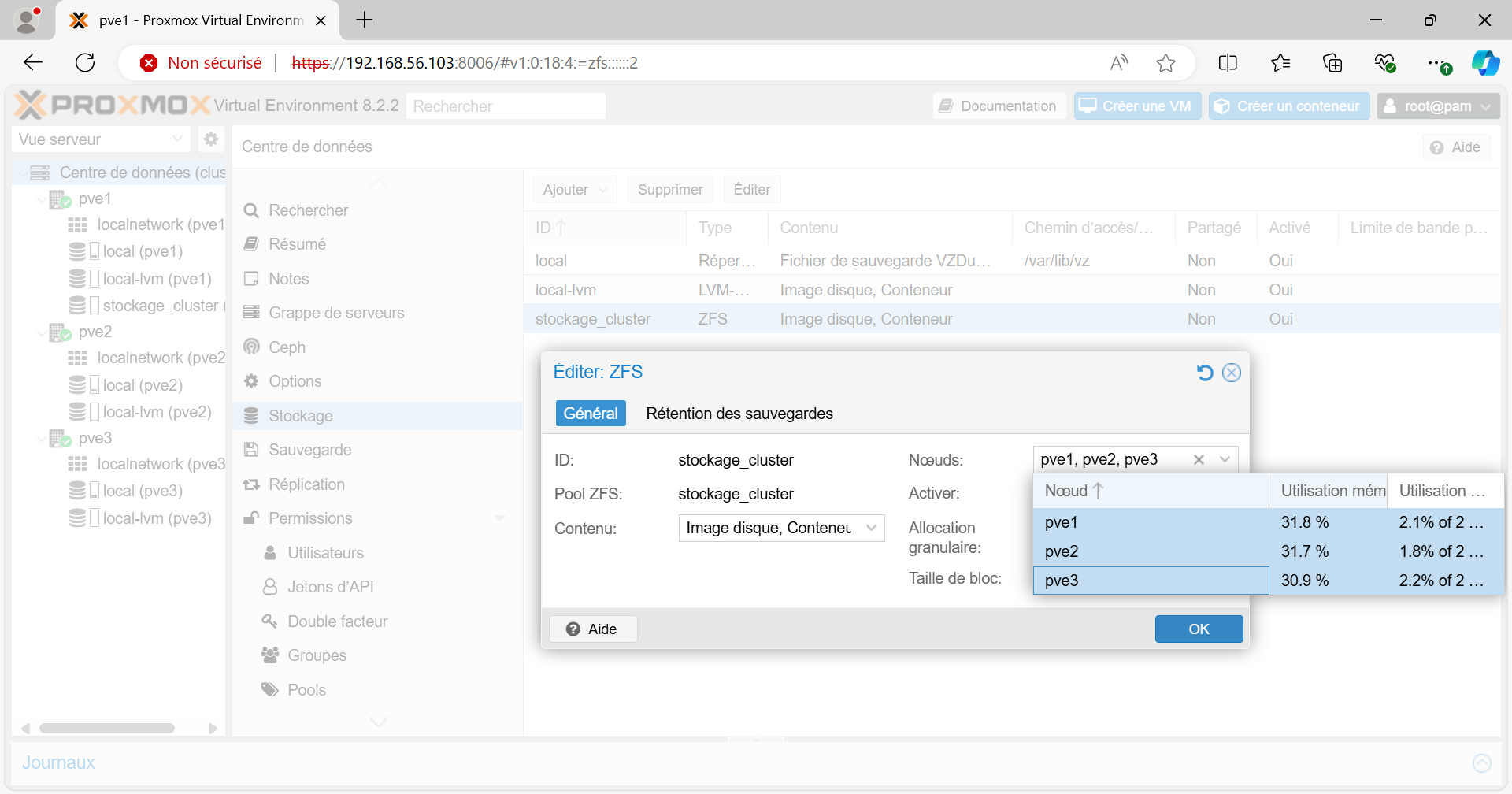Open the Copilot icon in Edge

point(1485,63)
